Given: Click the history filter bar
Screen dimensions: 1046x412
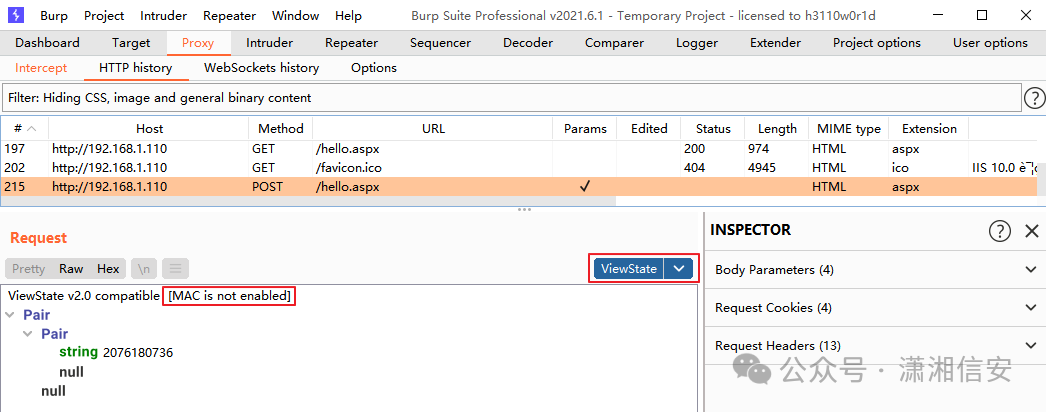Looking at the screenshot, I should [x=512, y=98].
